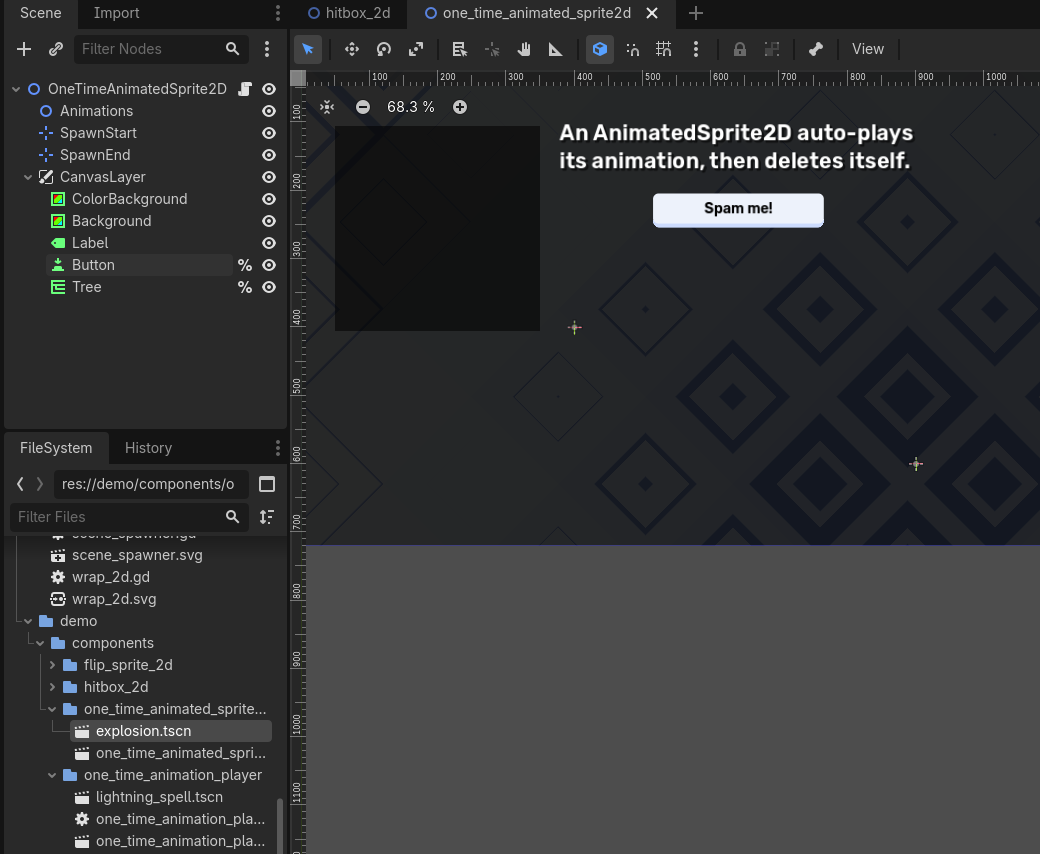
Task: Activate Rotate Mode tool
Action: point(384,49)
